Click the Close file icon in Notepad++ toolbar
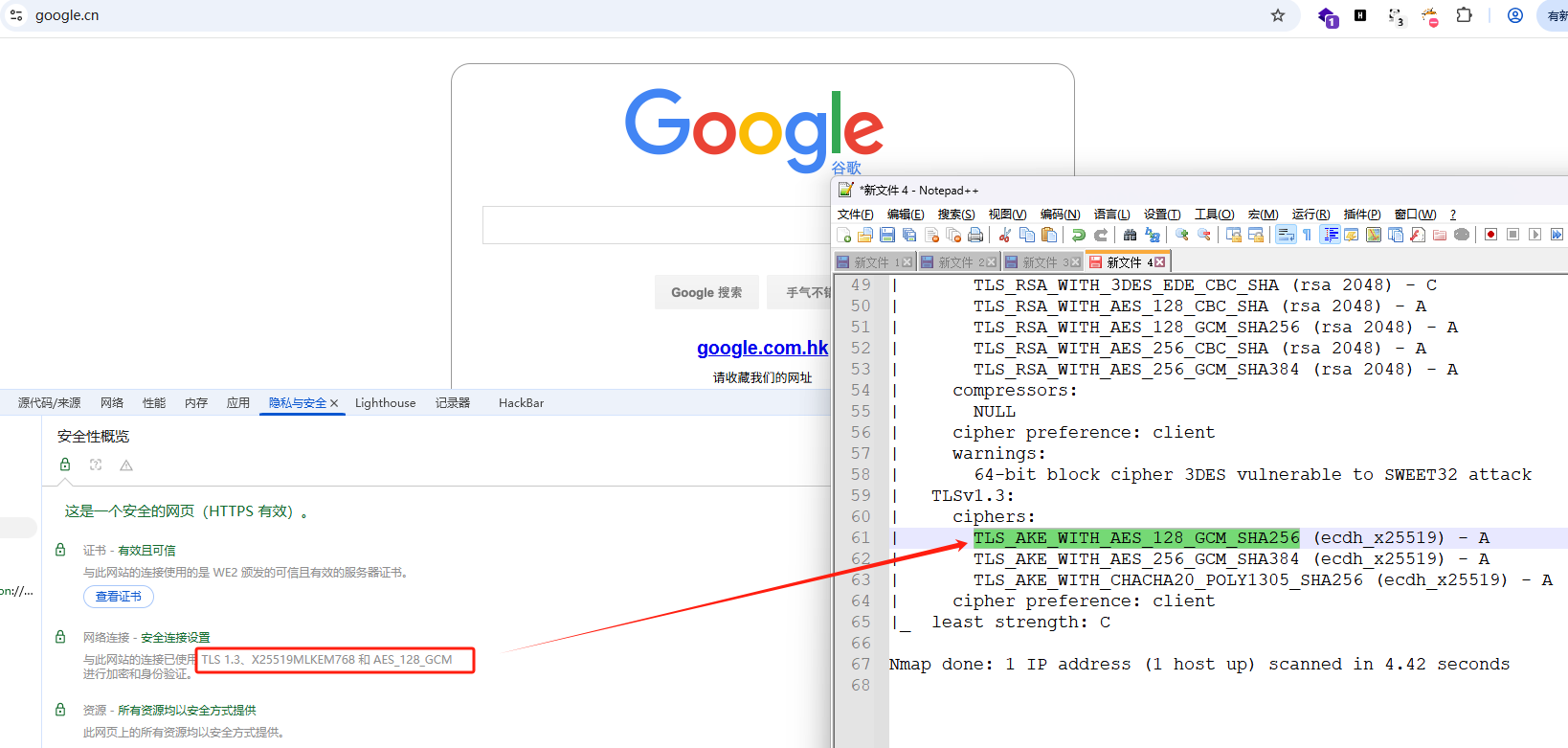The height and width of the screenshot is (748, 1568). (x=932, y=235)
